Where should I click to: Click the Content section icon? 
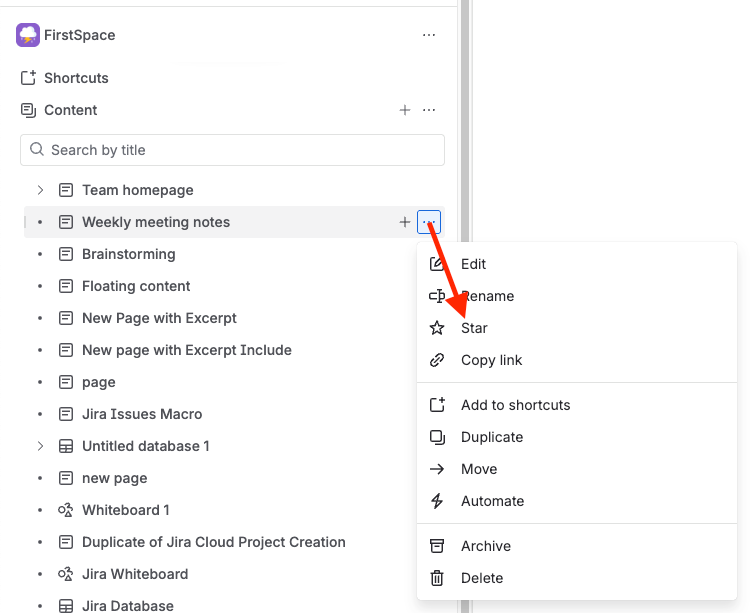point(28,110)
